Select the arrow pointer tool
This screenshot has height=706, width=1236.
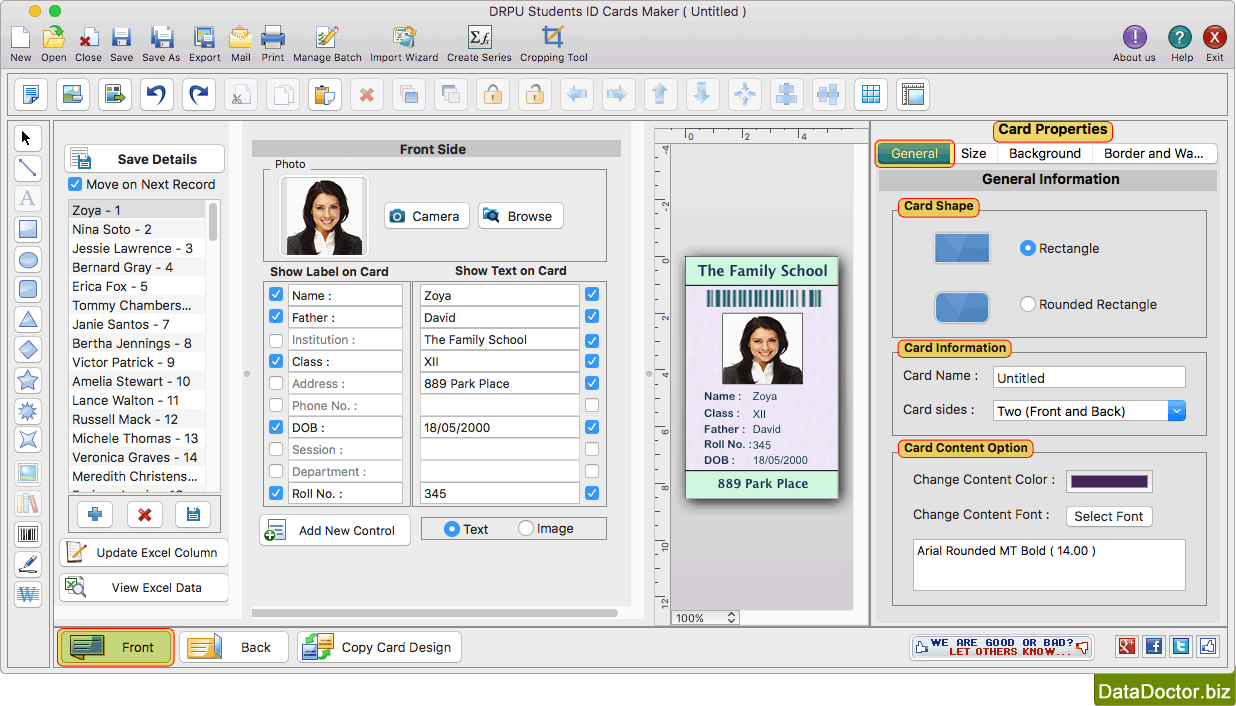tap(28, 138)
